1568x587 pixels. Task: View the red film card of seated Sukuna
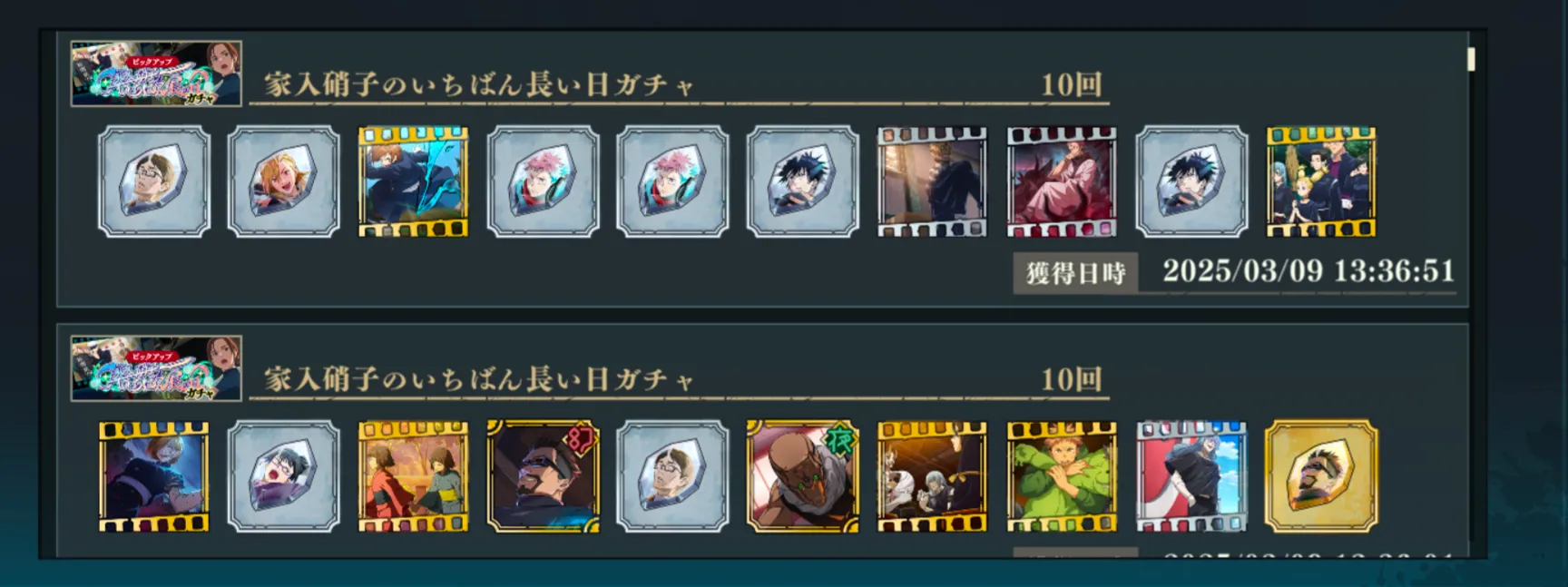1062,181
